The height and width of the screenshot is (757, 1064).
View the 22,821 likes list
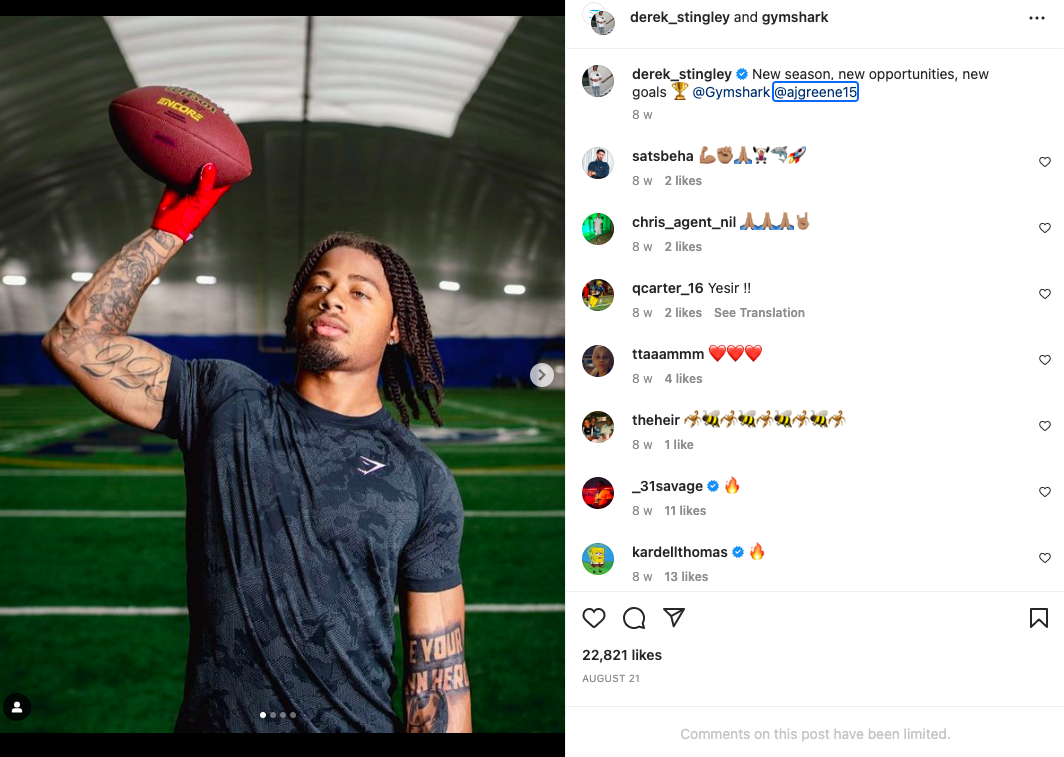(622, 655)
